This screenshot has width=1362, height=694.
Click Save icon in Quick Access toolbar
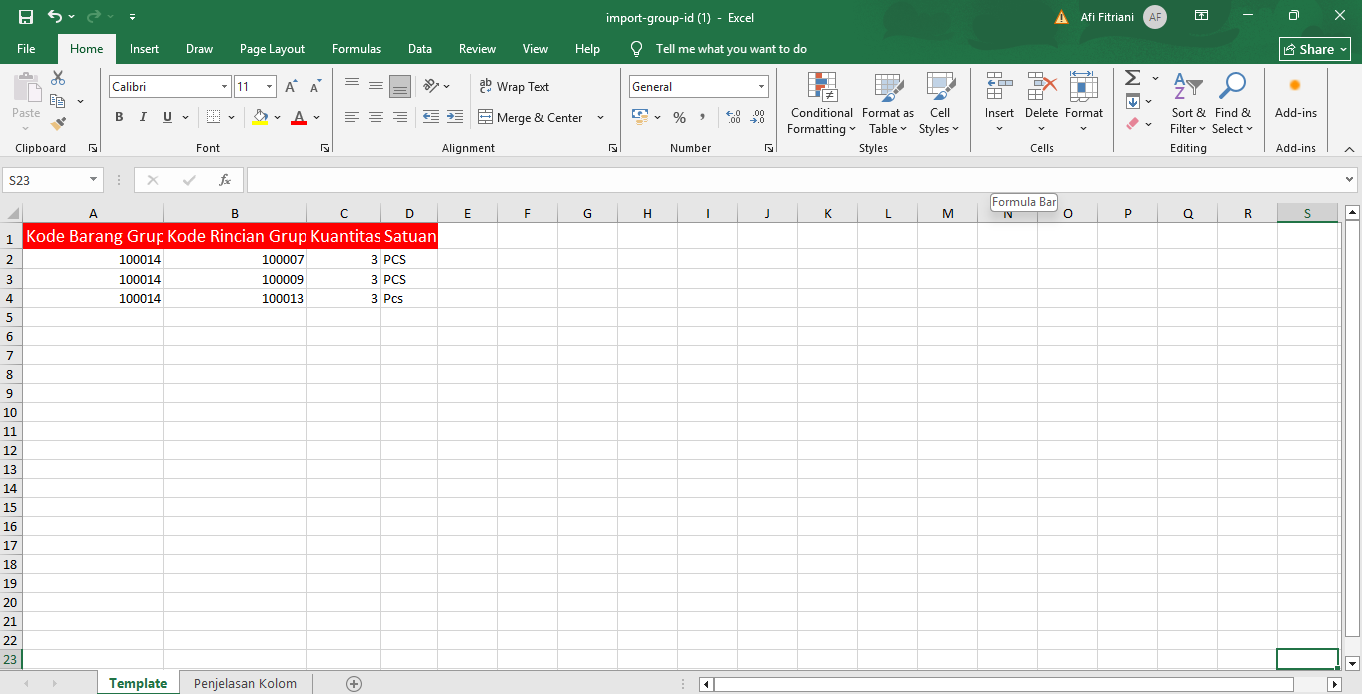click(26, 17)
